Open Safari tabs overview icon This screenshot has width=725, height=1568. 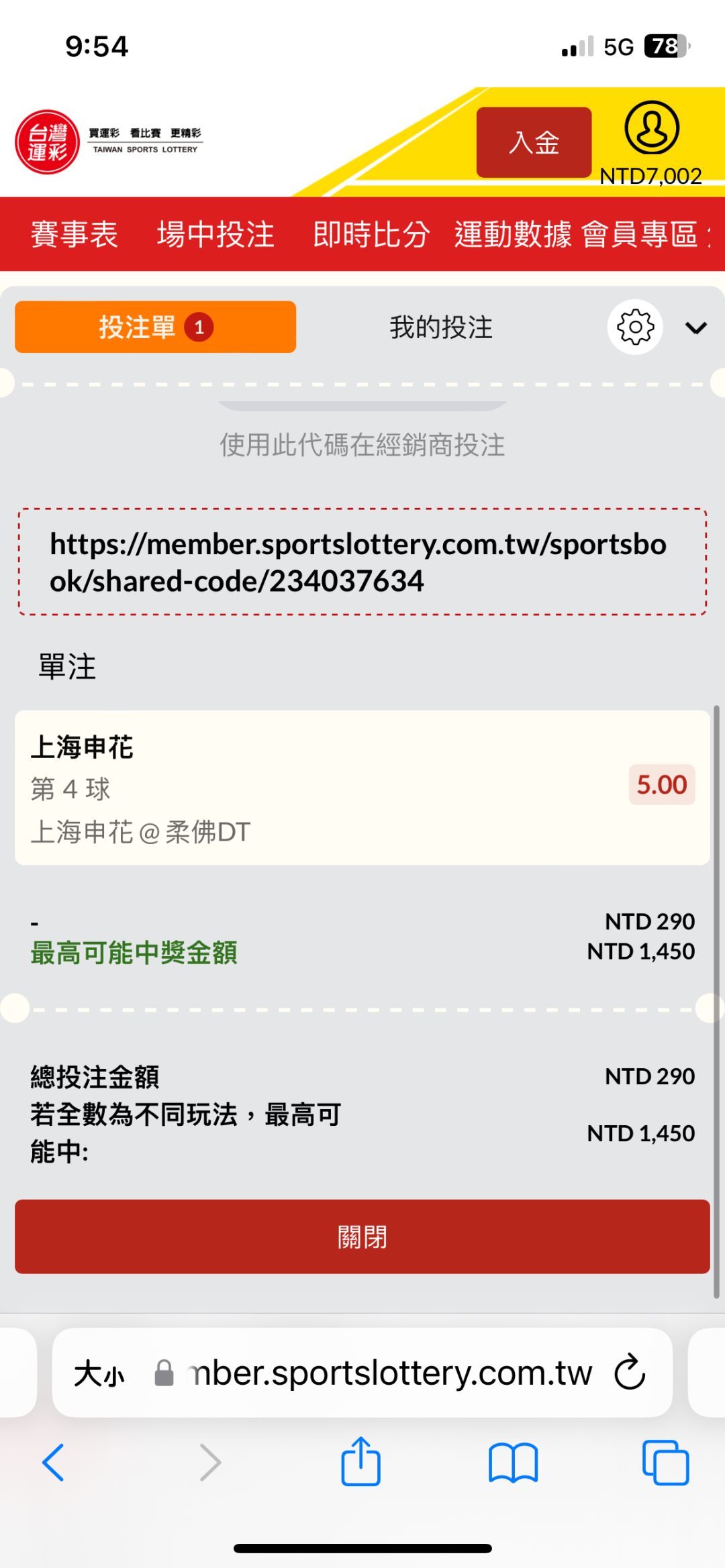(x=665, y=1463)
